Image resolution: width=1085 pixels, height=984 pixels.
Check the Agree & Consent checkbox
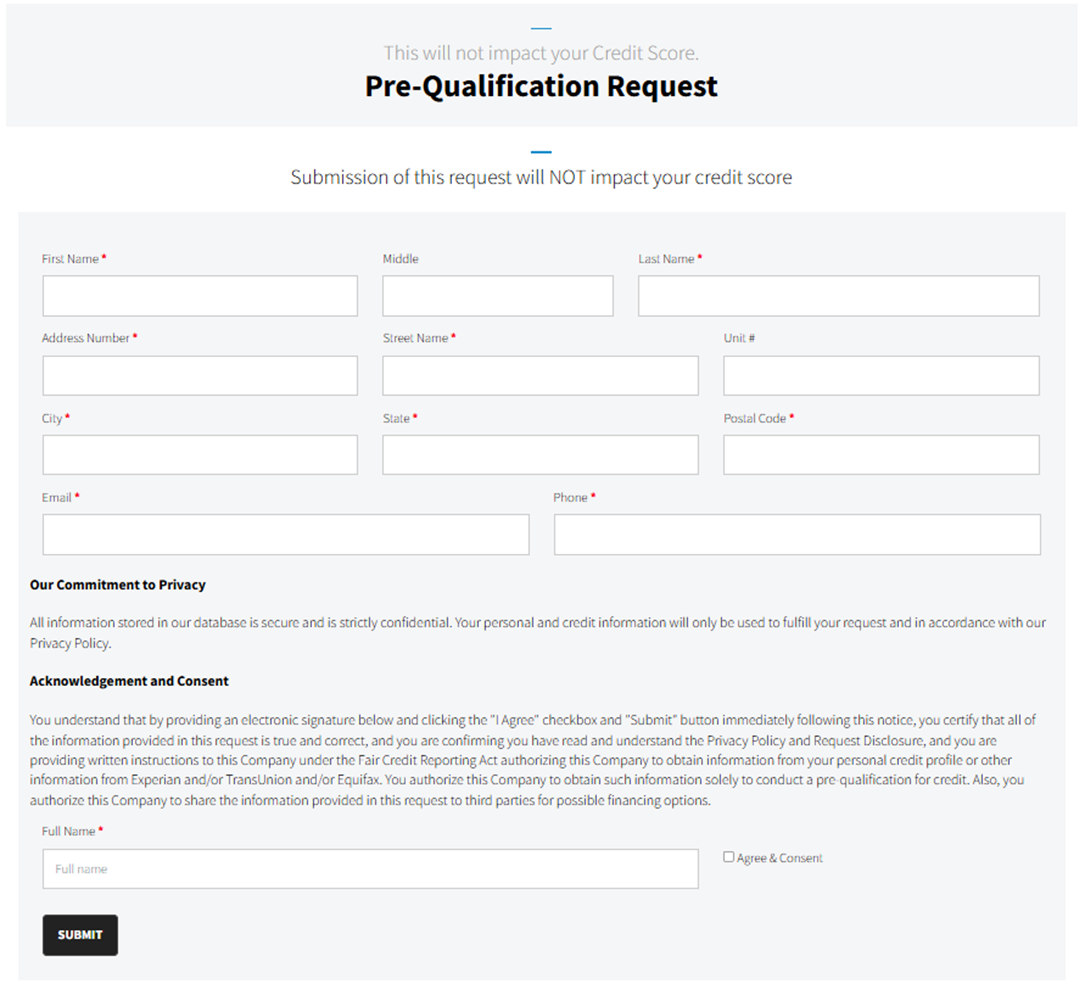pos(729,857)
